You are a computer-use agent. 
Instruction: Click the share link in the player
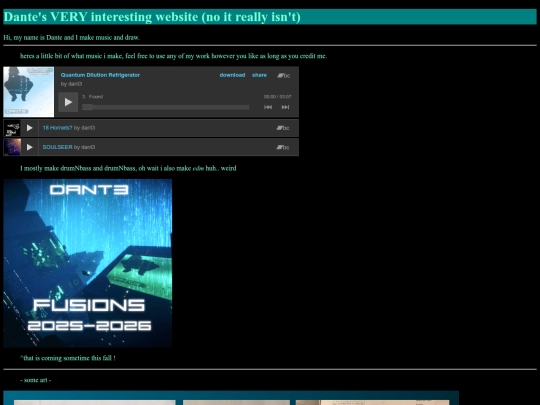[259, 75]
